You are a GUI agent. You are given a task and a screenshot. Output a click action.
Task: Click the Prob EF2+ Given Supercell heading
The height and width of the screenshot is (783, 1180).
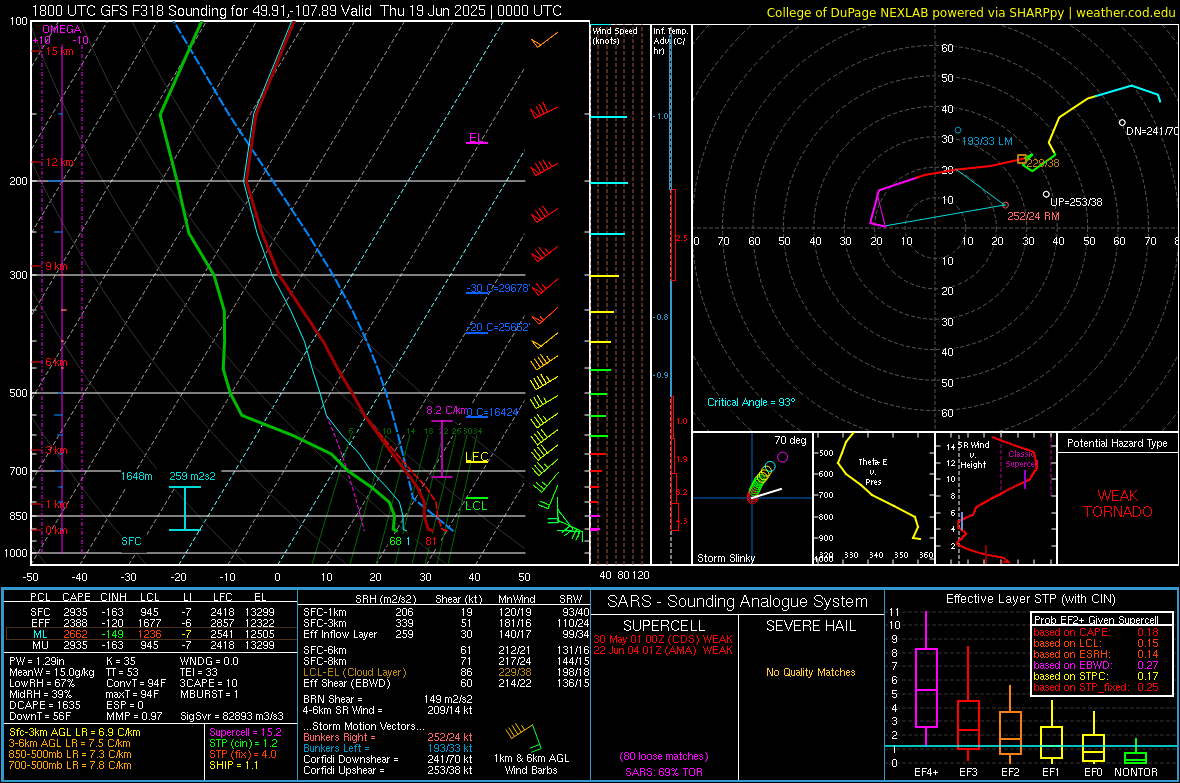(1096, 620)
